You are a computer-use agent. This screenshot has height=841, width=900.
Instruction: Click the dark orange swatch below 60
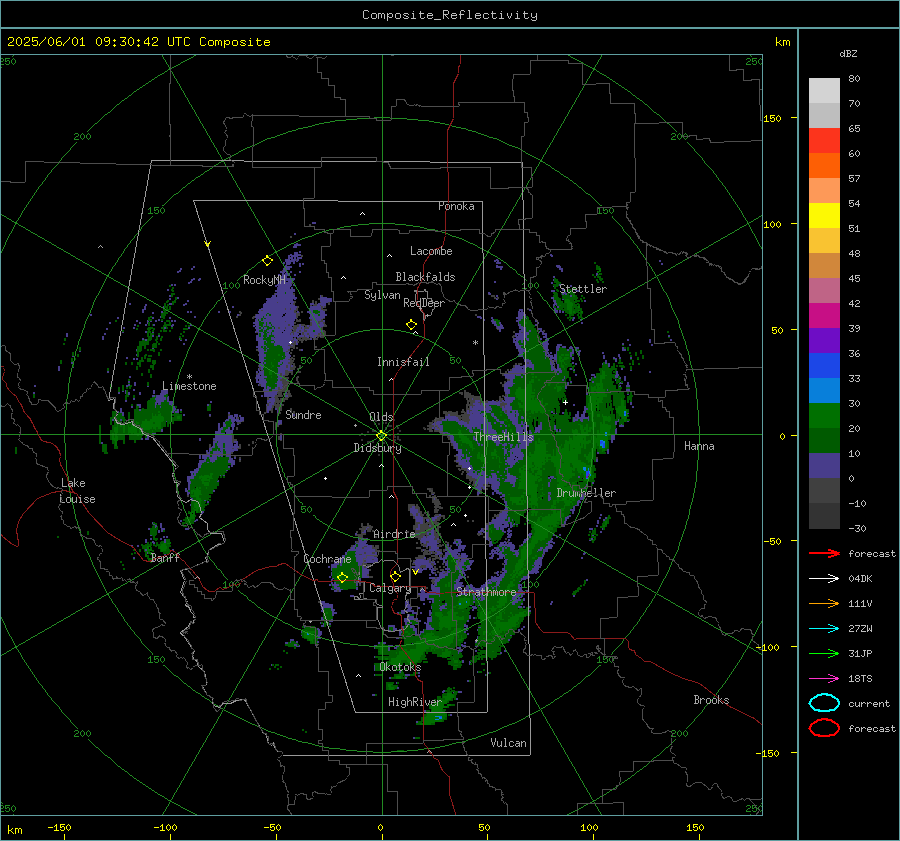[x=824, y=166]
